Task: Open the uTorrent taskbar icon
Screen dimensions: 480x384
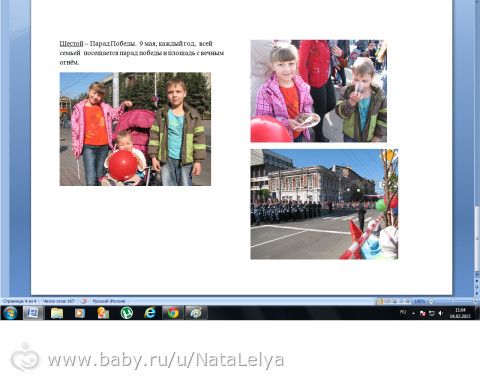Action: tap(127, 313)
